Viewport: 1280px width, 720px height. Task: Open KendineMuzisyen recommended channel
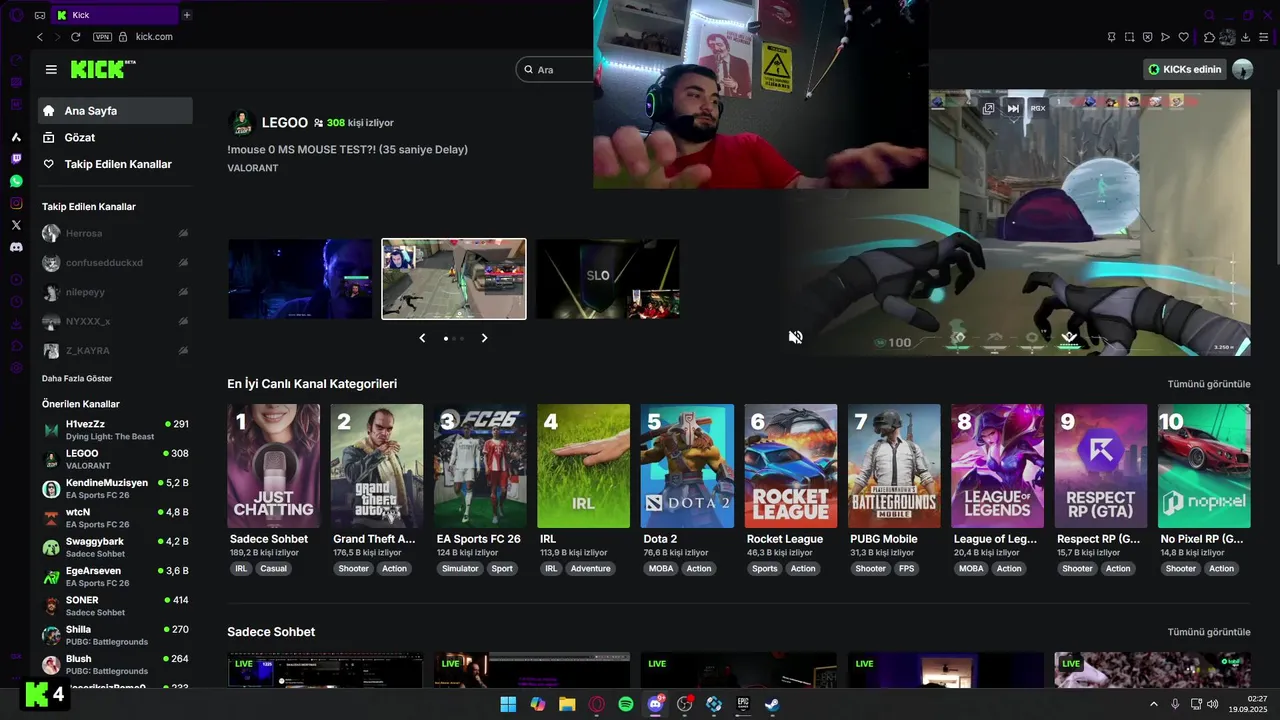(x=115, y=489)
